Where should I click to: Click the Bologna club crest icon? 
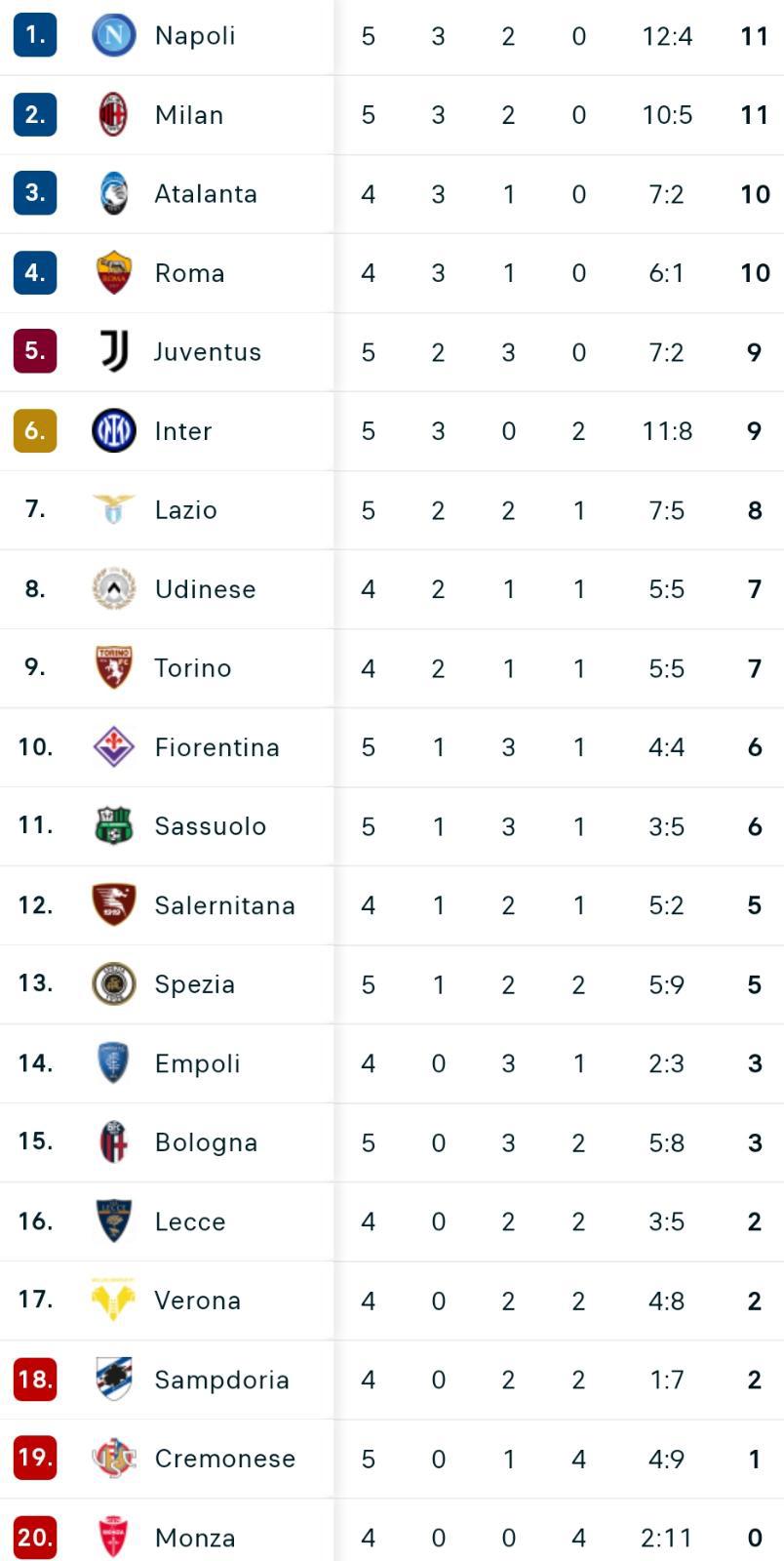(x=113, y=1142)
